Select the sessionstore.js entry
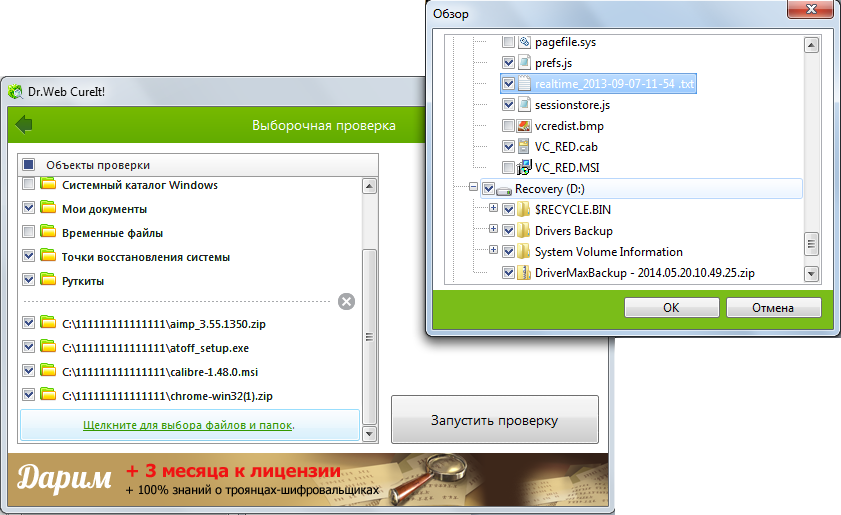 point(572,105)
